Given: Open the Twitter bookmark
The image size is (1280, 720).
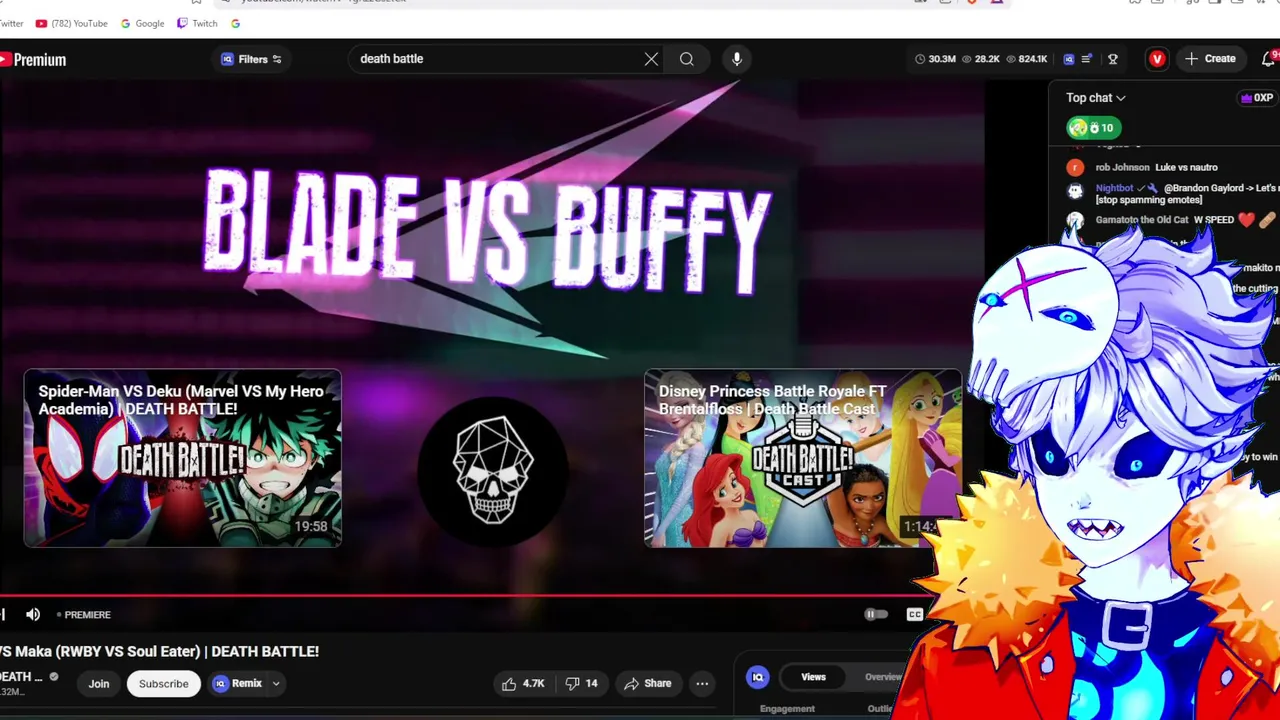Looking at the screenshot, I should coord(11,23).
